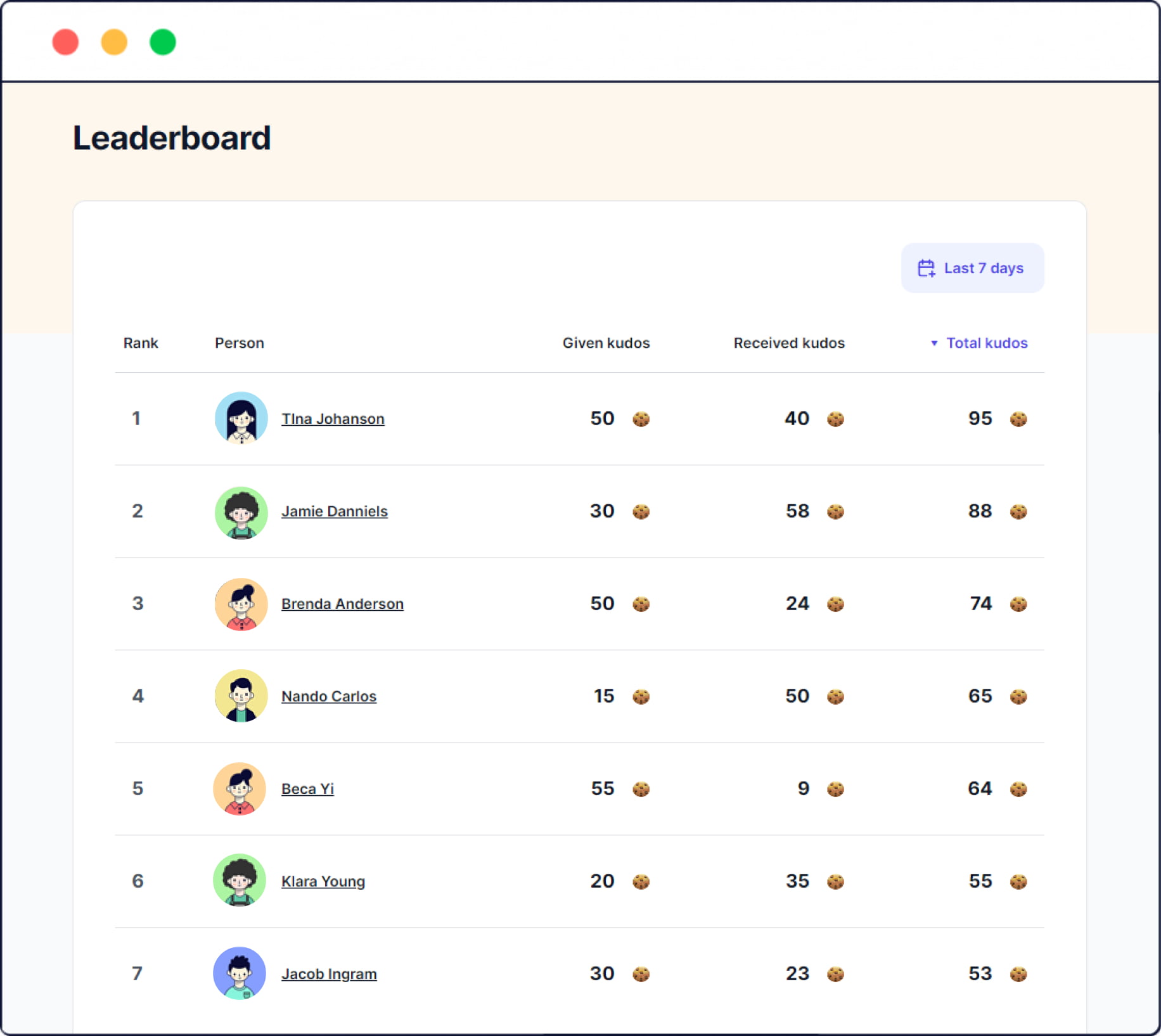Open Brenda Anderson's profile link
The height and width of the screenshot is (1036, 1161).
tap(342, 604)
